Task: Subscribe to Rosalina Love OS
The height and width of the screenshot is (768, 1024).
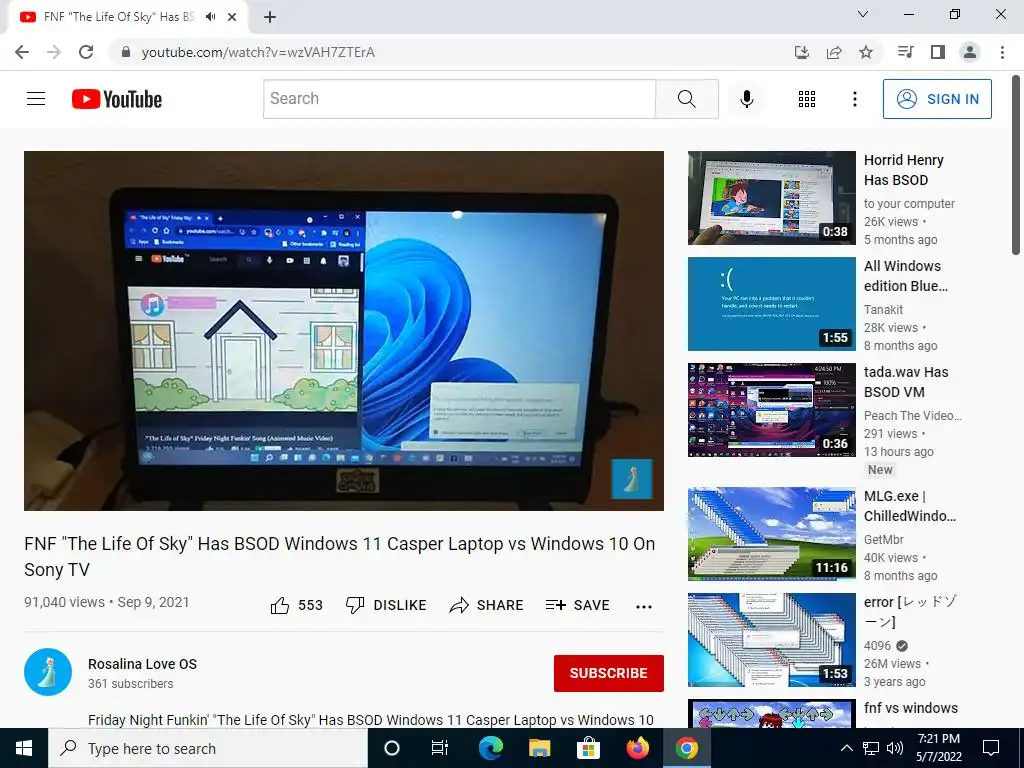Action: (x=608, y=673)
